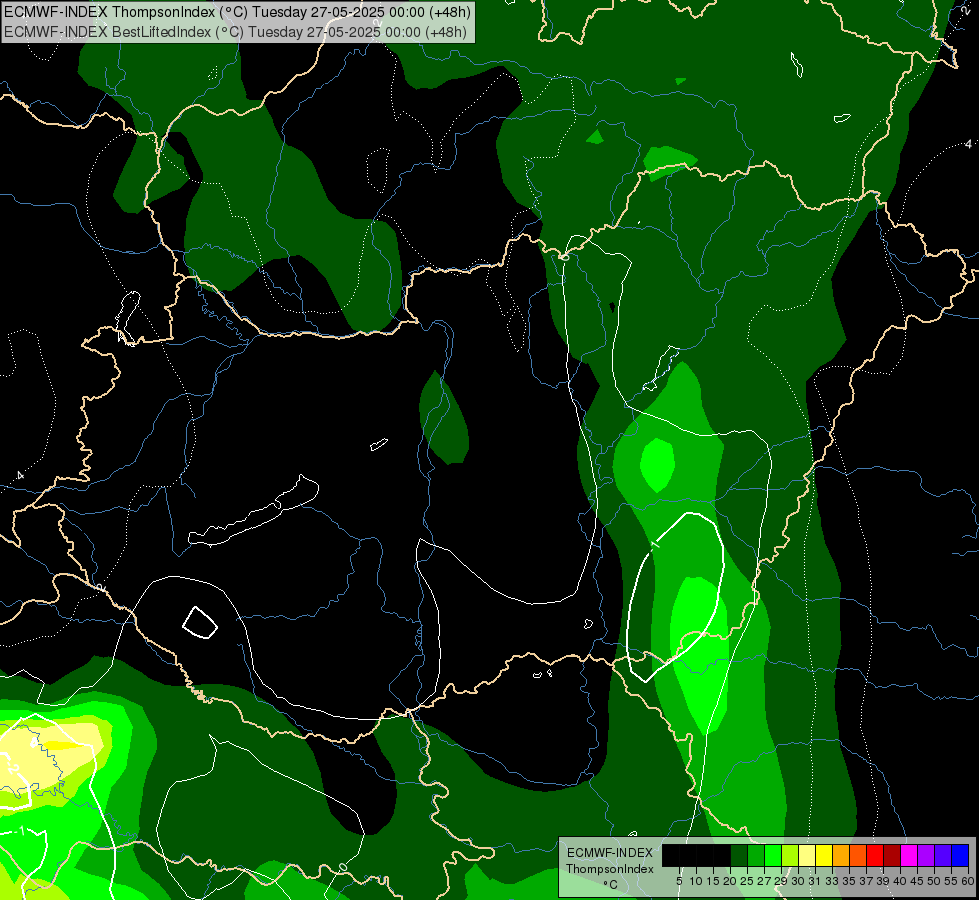Click the legend tick value 33
This screenshot has height=900, width=979.
click(x=832, y=881)
